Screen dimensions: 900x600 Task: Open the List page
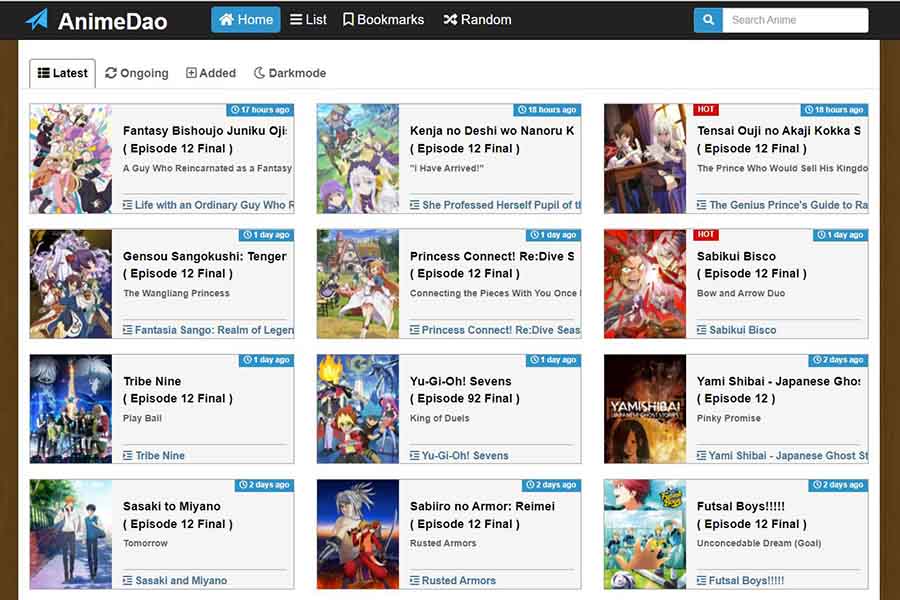click(308, 20)
